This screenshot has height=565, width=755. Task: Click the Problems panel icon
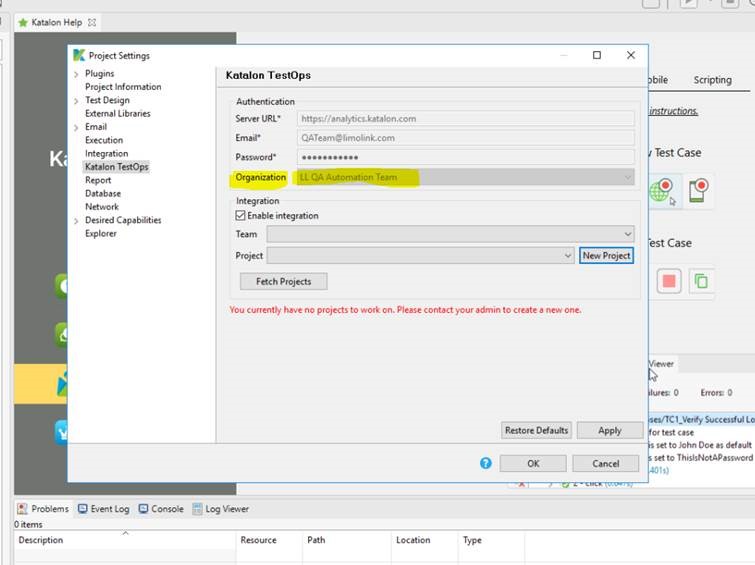[x=22, y=509]
